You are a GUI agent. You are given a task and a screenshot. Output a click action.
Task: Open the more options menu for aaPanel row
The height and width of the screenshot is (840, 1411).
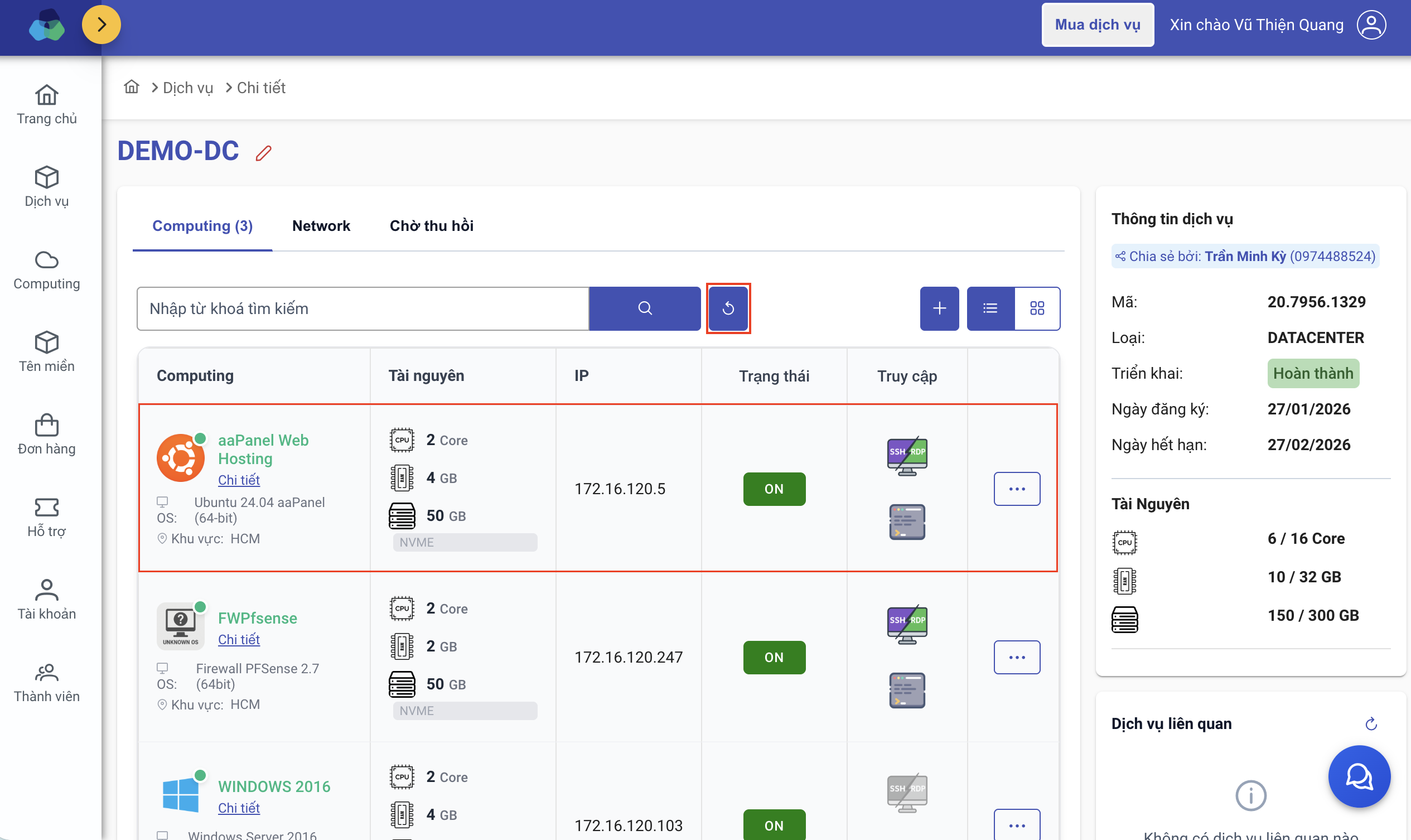point(1017,489)
